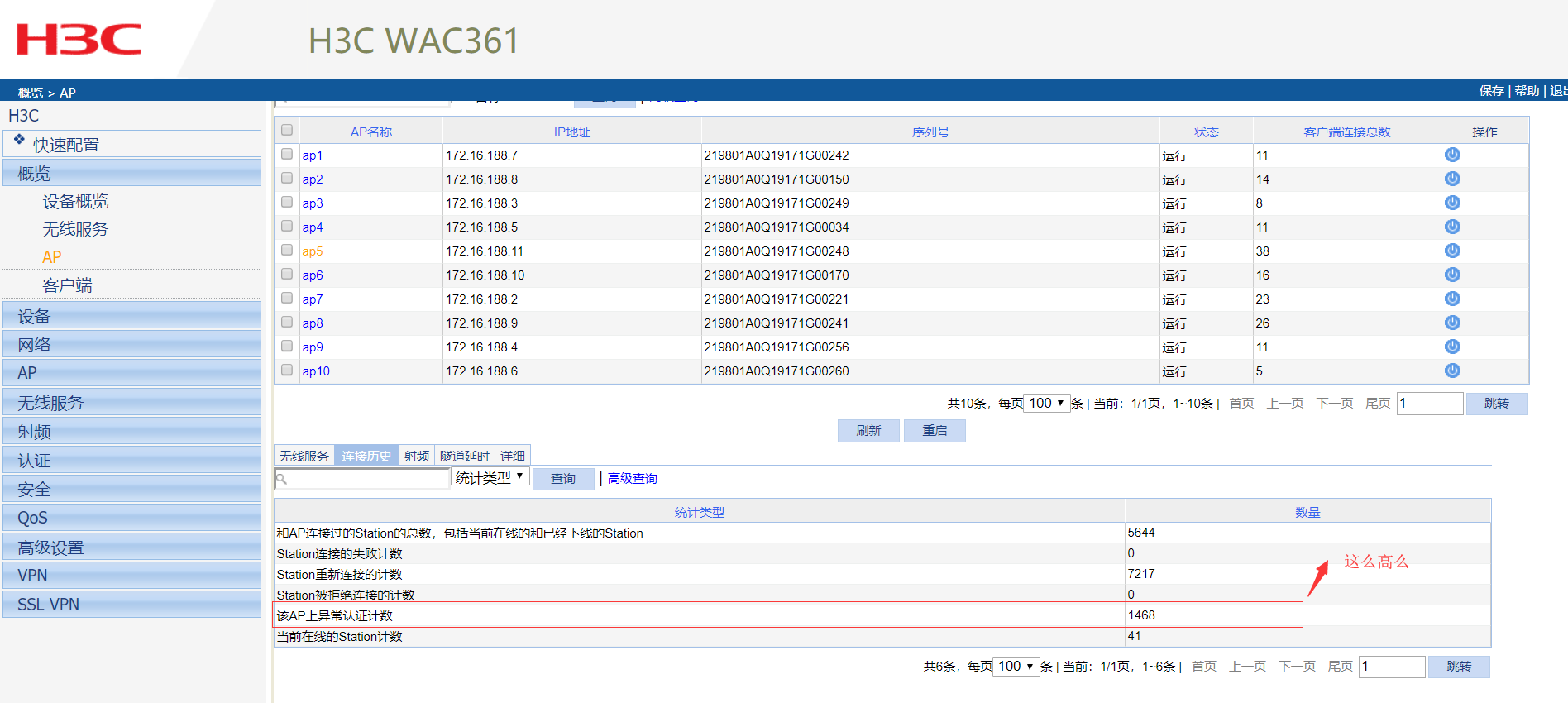Check the box for ap2

[287, 178]
